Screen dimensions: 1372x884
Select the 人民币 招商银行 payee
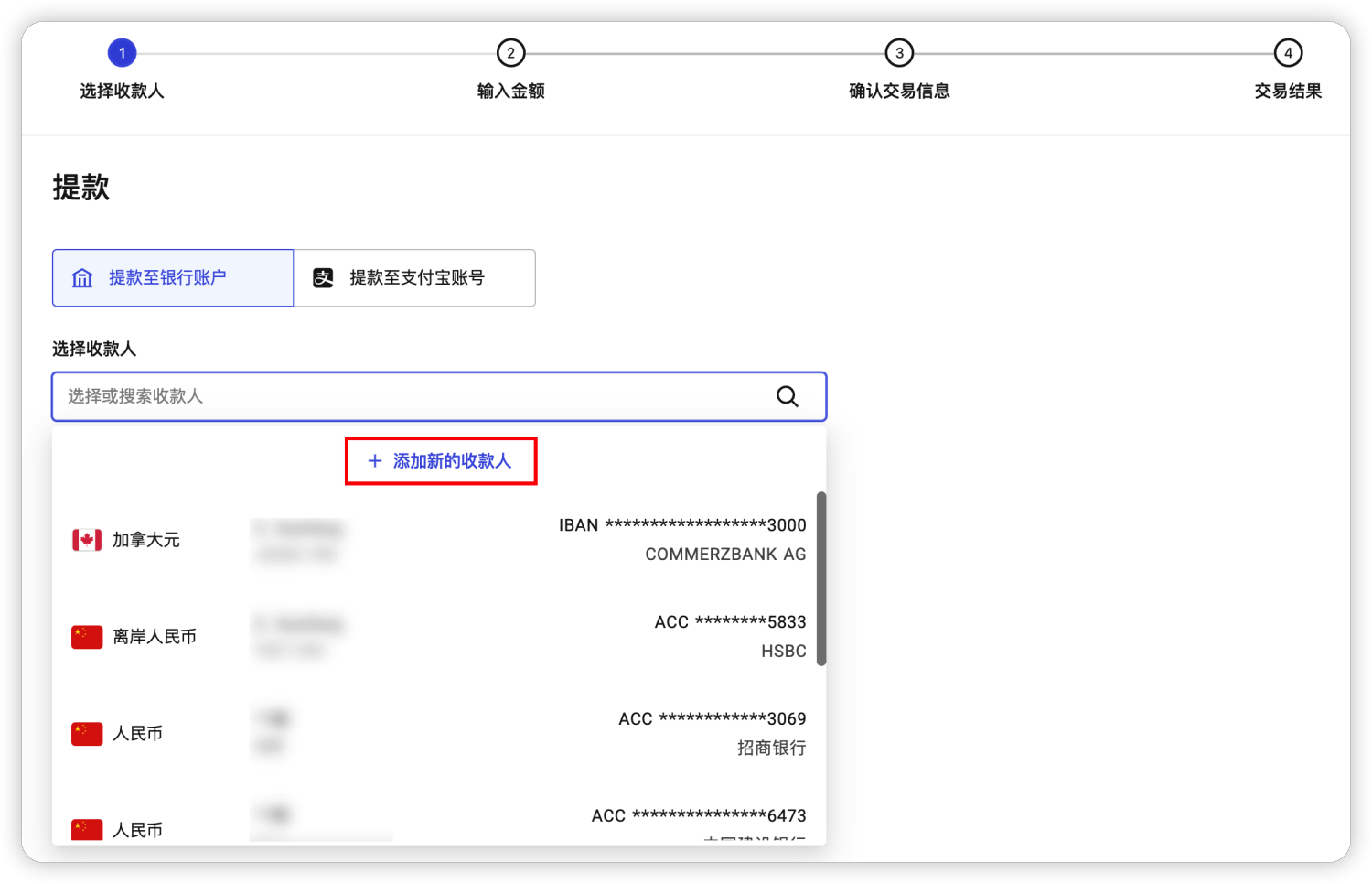coord(439,734)
